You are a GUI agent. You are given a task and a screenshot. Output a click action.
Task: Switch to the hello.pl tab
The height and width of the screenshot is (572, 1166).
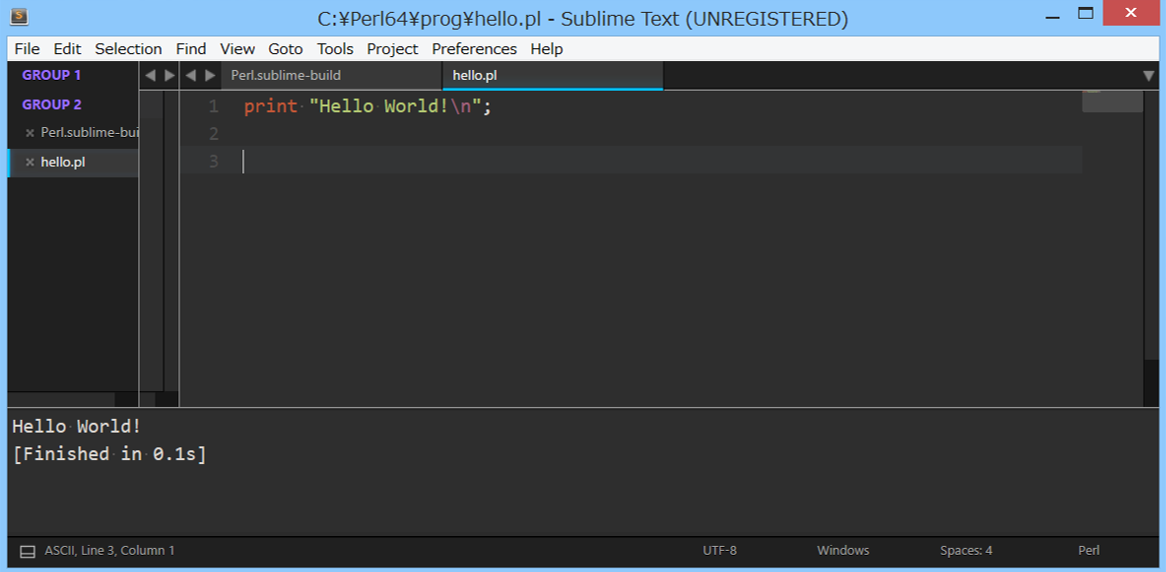(x=553, y=76)
